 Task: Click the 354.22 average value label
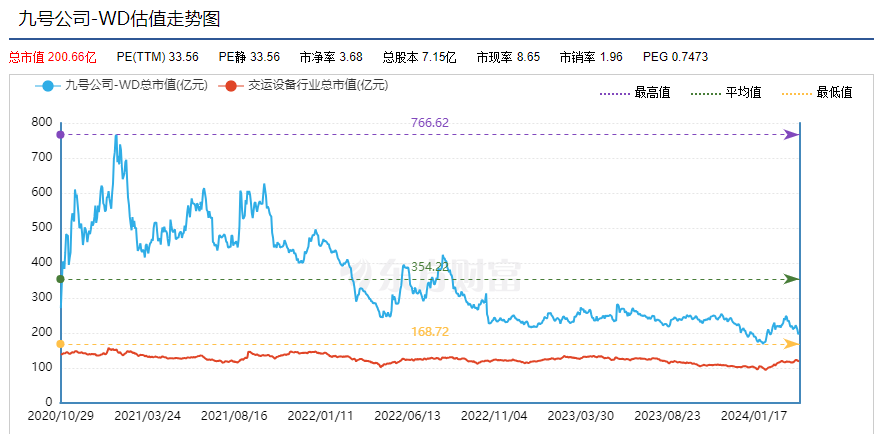tap(430, 267)
